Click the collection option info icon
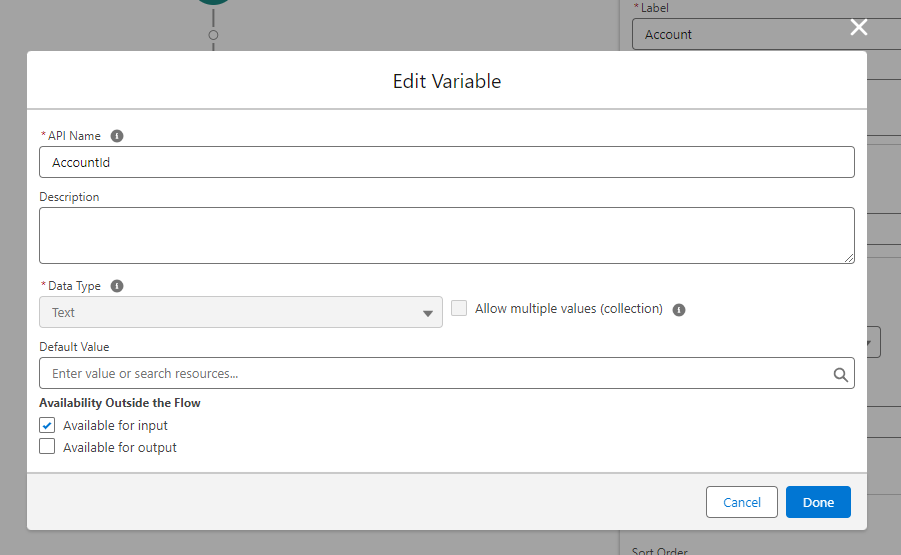Image resolution: width=901 pixels, height=555 pixels. point(679,310)
